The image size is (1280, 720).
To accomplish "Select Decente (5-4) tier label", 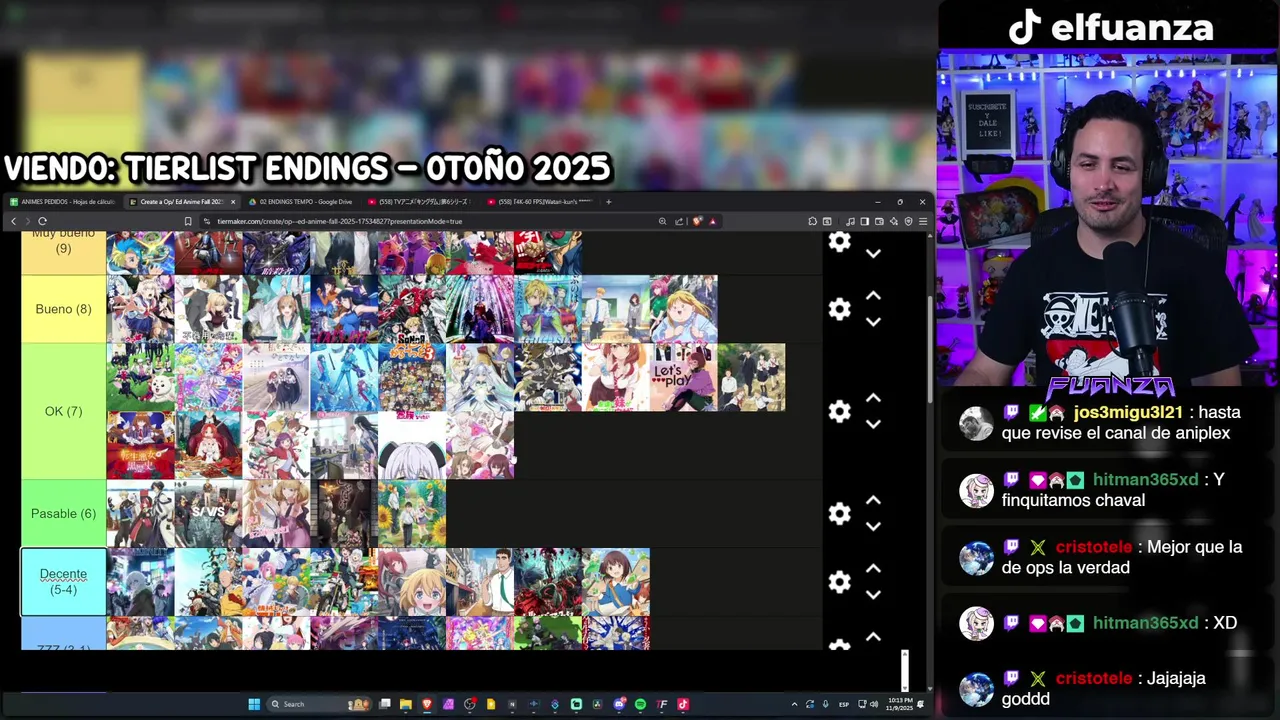I will coord(63,582).
